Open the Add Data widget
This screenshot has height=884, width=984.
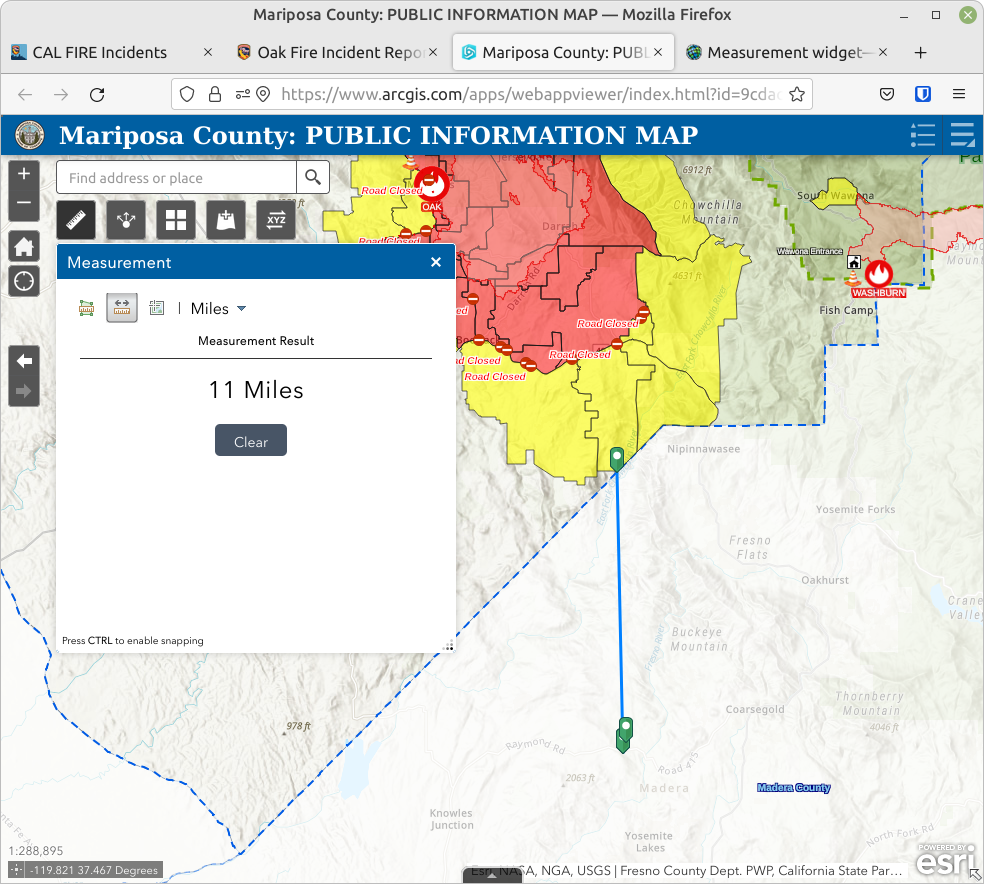(226, 220)
